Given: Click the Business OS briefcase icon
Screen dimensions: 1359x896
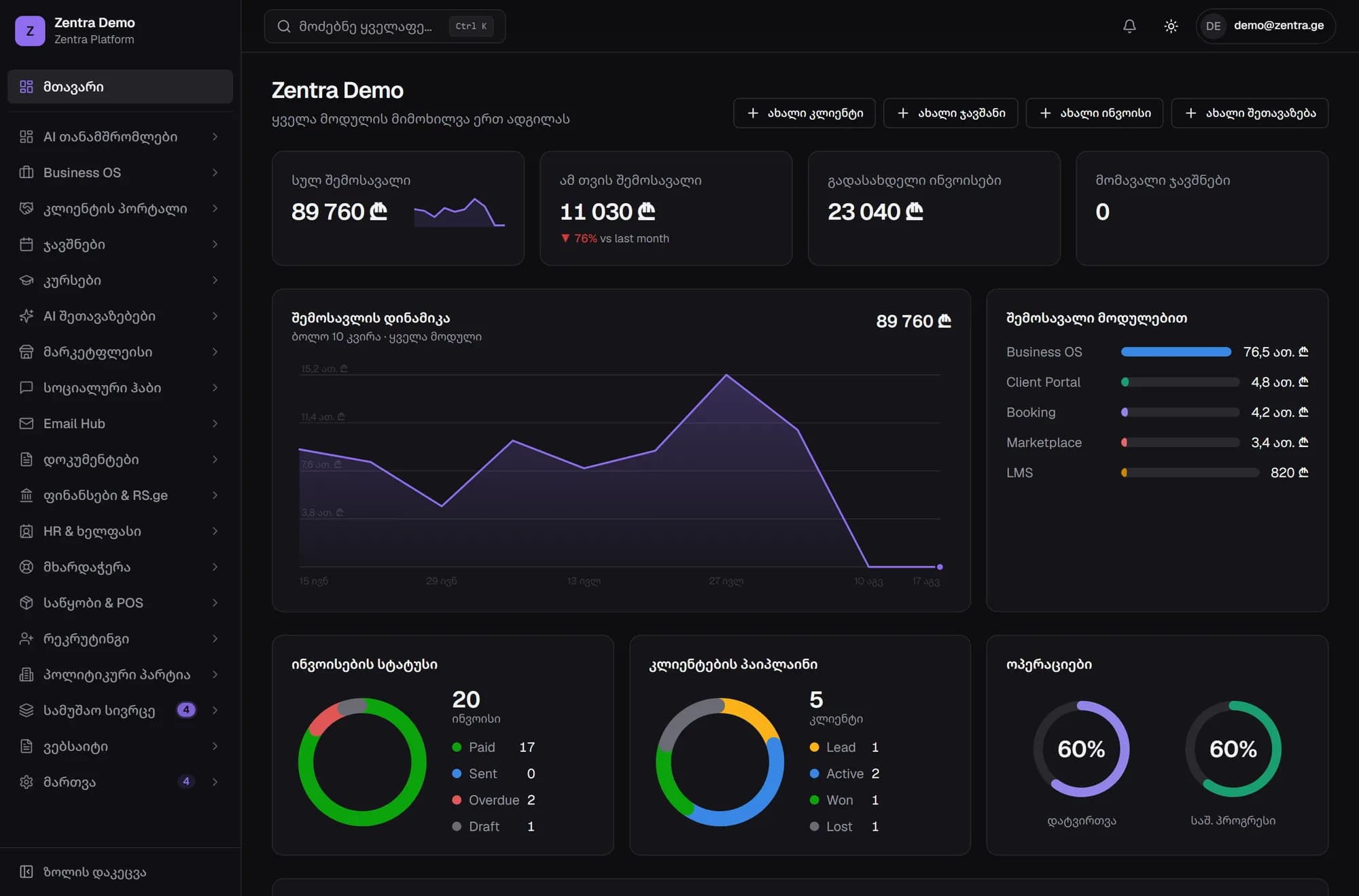Looking at the screenshot, I should point(27,173).
